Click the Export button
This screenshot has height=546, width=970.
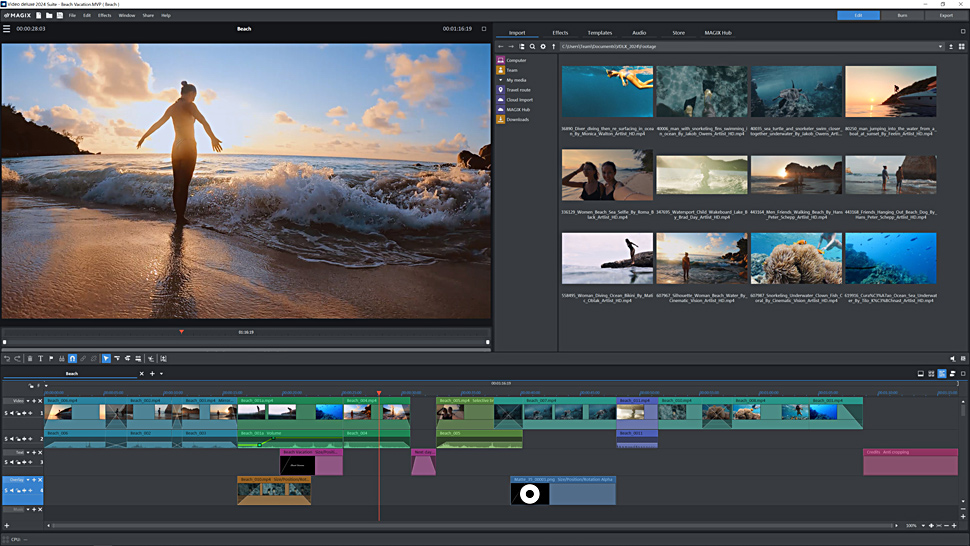point(945,16)
